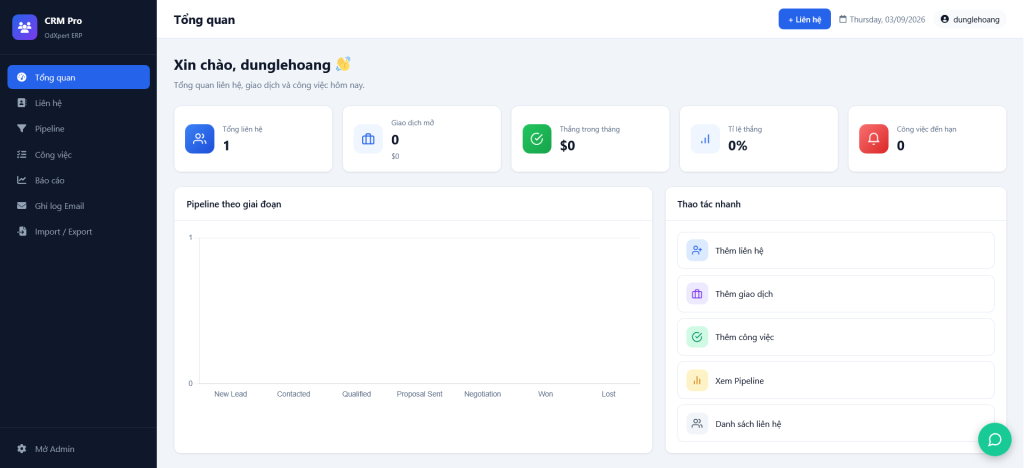Open the Mở Admin link
The image size is (1024, 468).
[78, 448]
